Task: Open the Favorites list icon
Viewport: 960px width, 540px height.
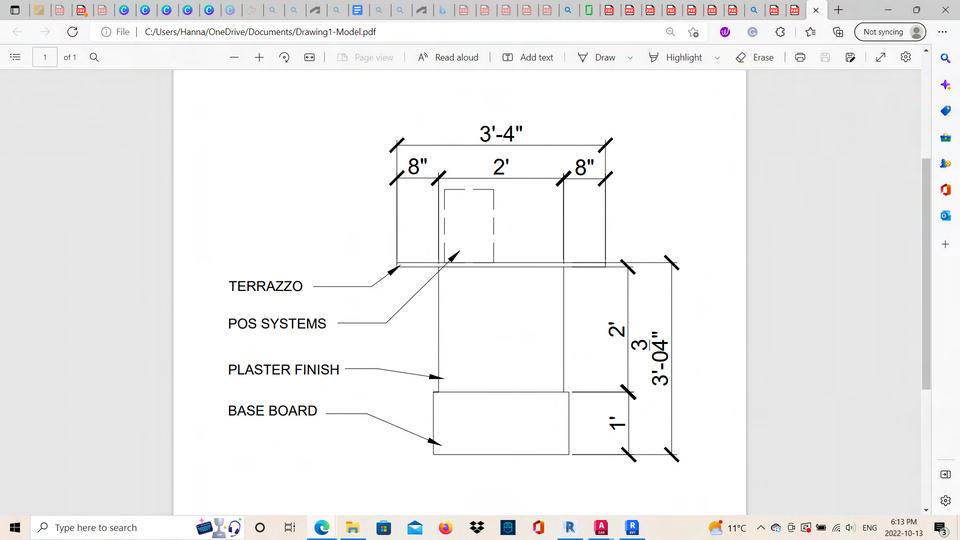Action: 811,32
